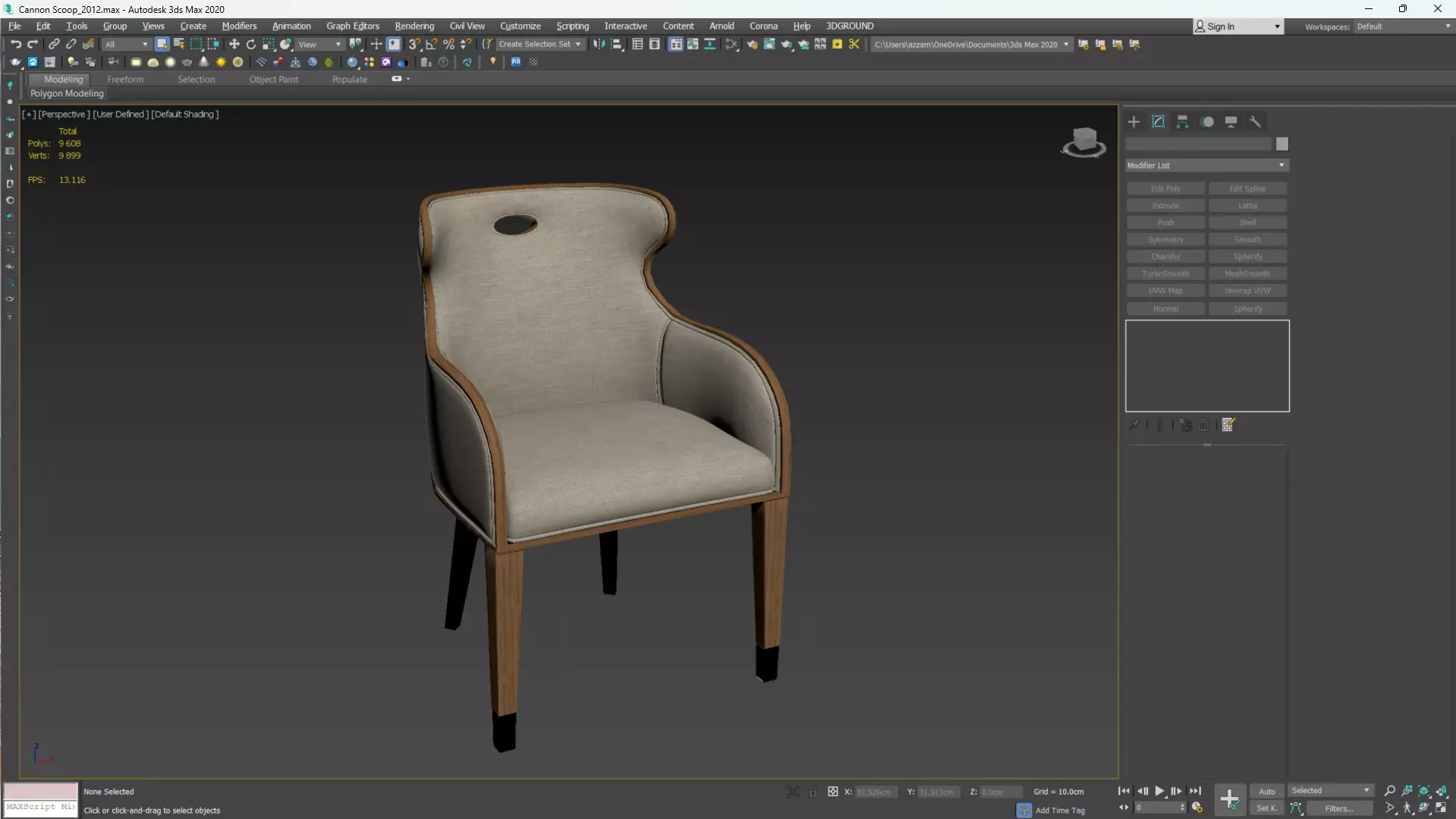Viewport: 1456px width, 819px height.
Task: Click the pink MAXScript listener mini box
Action: [x=40, y=790]
